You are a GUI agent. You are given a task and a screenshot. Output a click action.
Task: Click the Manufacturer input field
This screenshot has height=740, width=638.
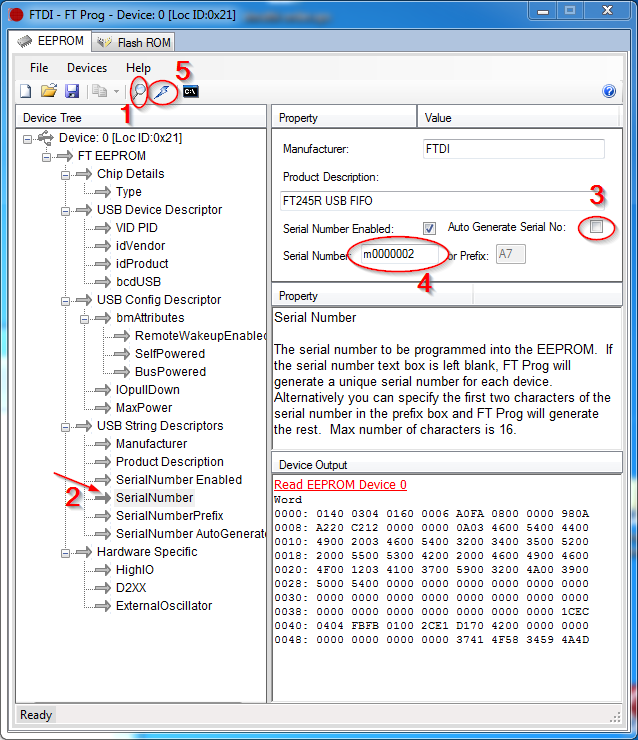pos(513,149)
